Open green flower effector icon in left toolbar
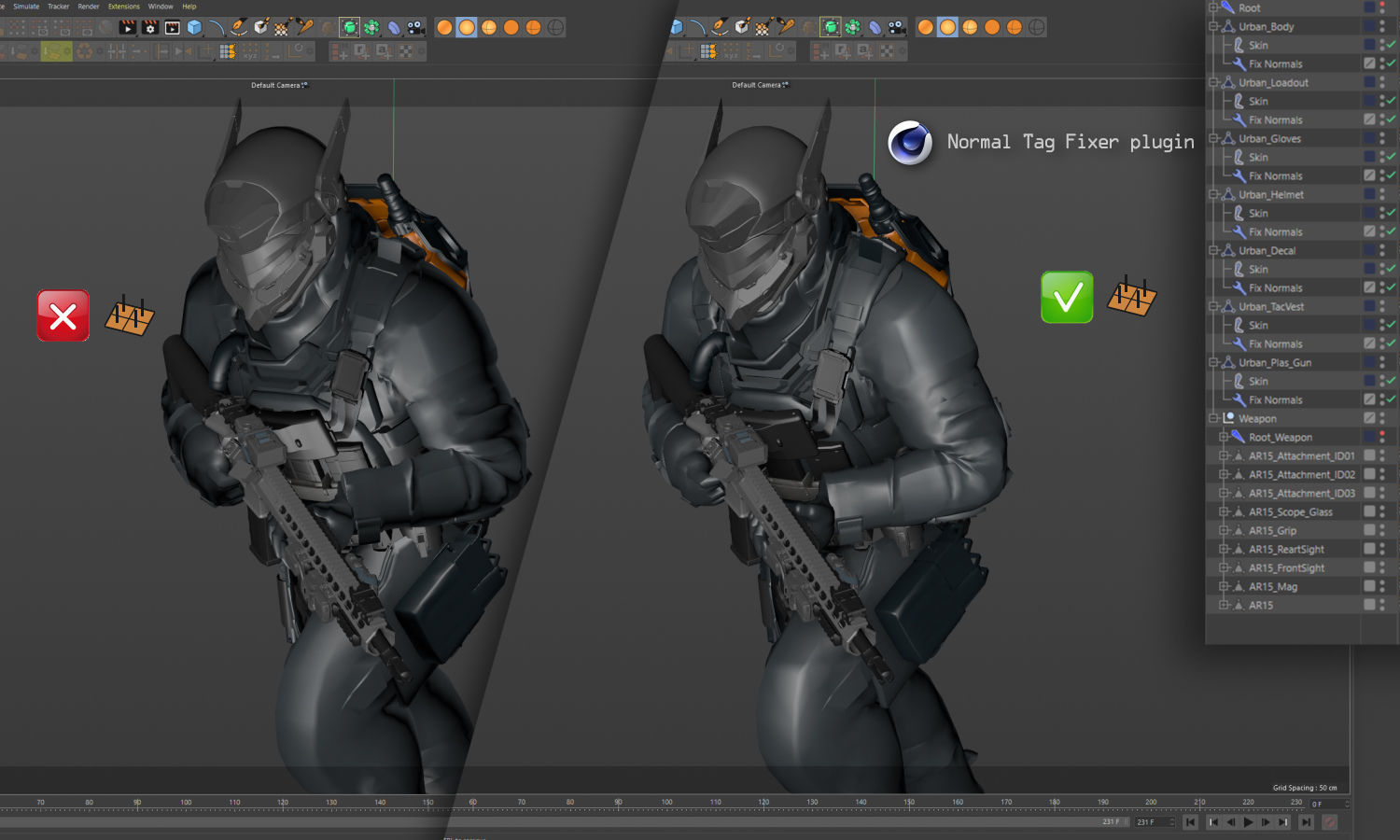 [x=371, y=28]
